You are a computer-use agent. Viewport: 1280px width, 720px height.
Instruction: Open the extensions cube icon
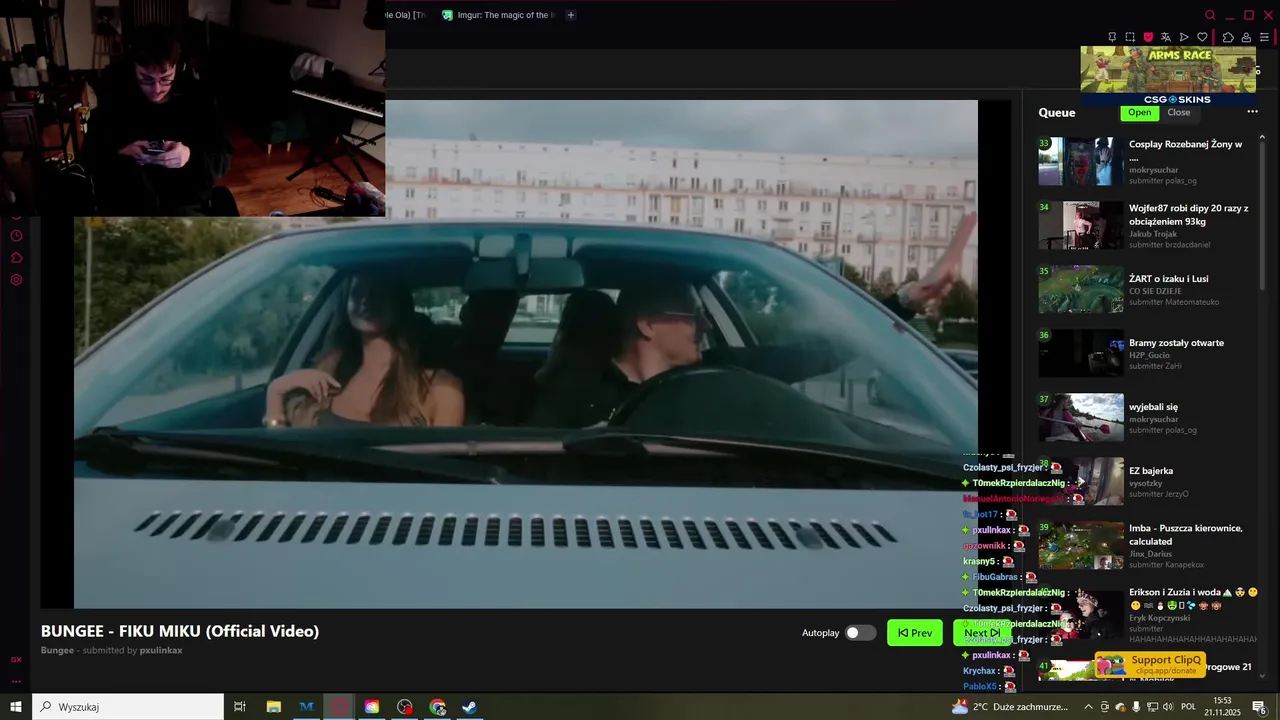click(1228, 37)
